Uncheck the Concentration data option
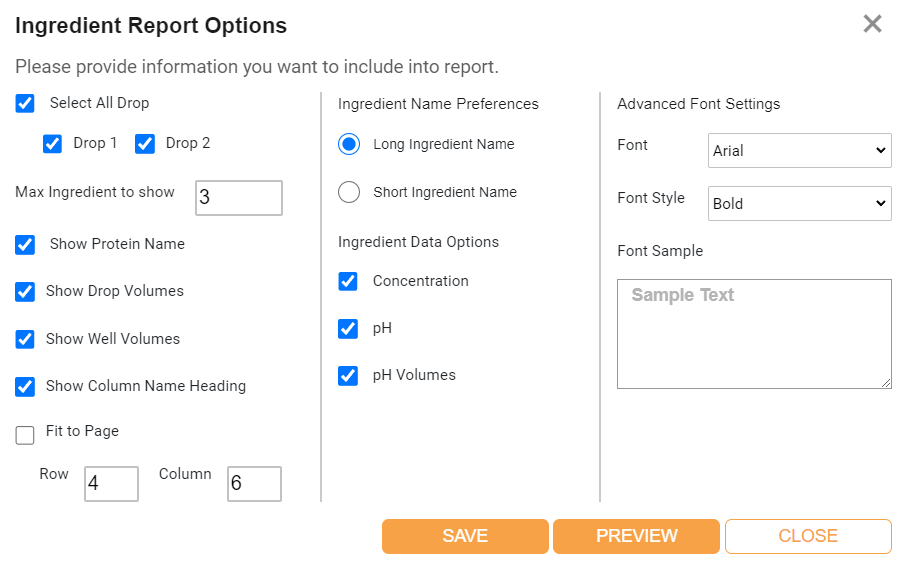 pyautogui.click(x=348, y=282)
